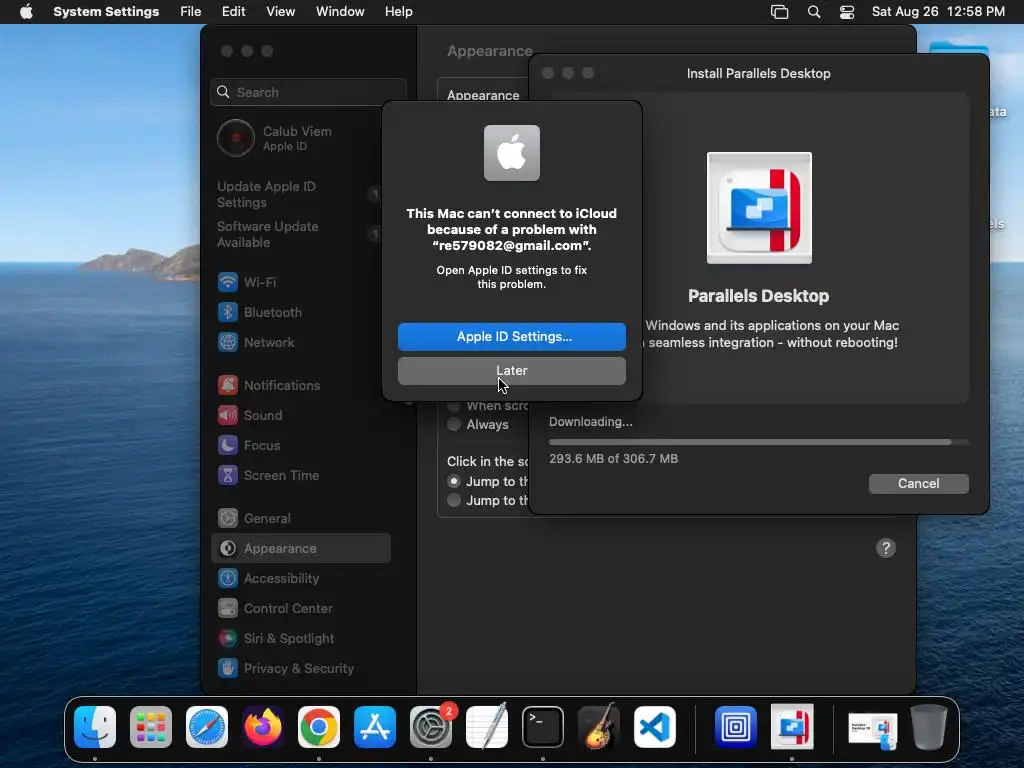
Task: Click the Parallels download progress bar
Action: click(x=758, y=442)
